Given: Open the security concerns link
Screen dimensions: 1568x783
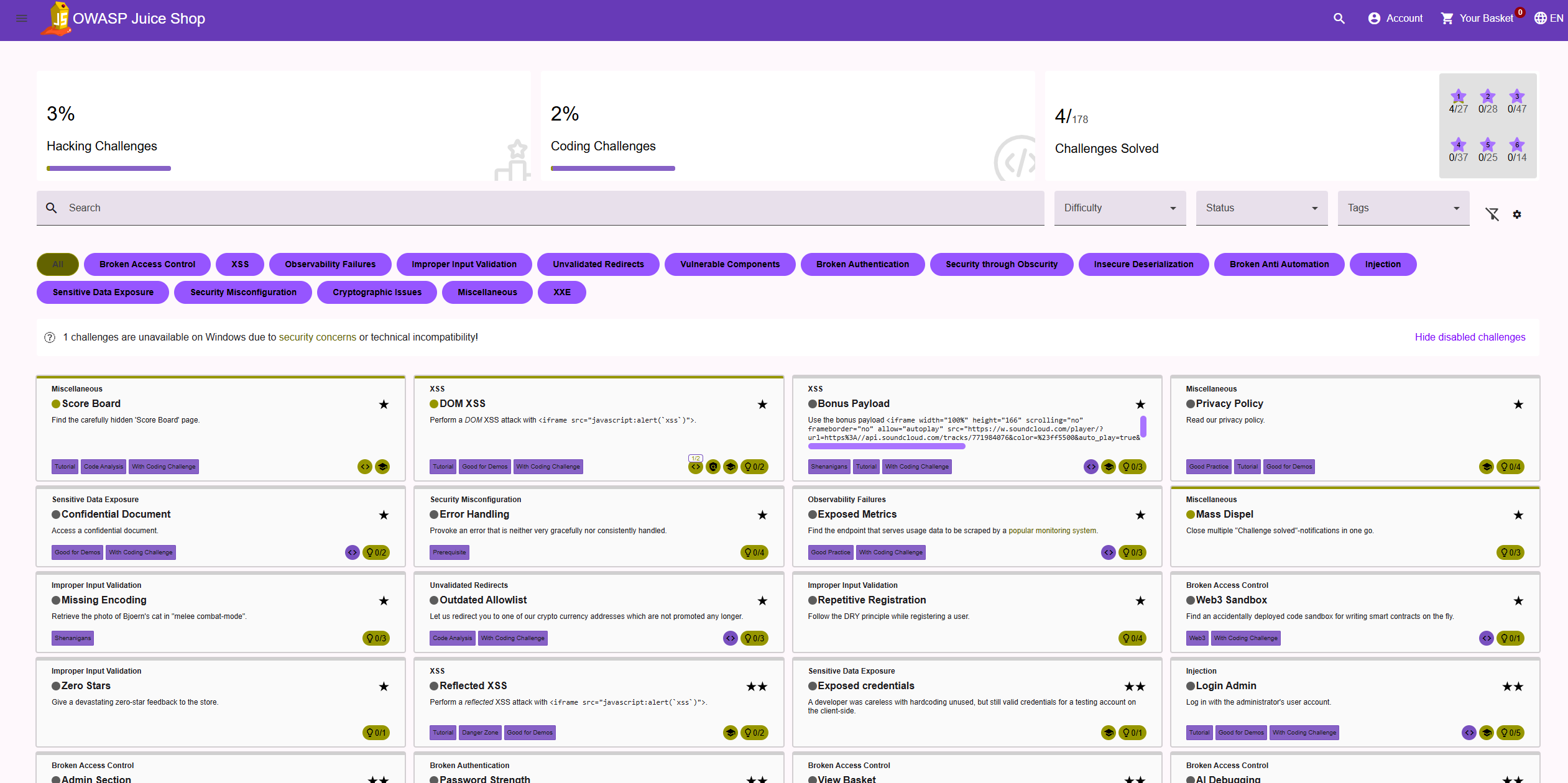Looking at the screenshot, I should [318, 337].
